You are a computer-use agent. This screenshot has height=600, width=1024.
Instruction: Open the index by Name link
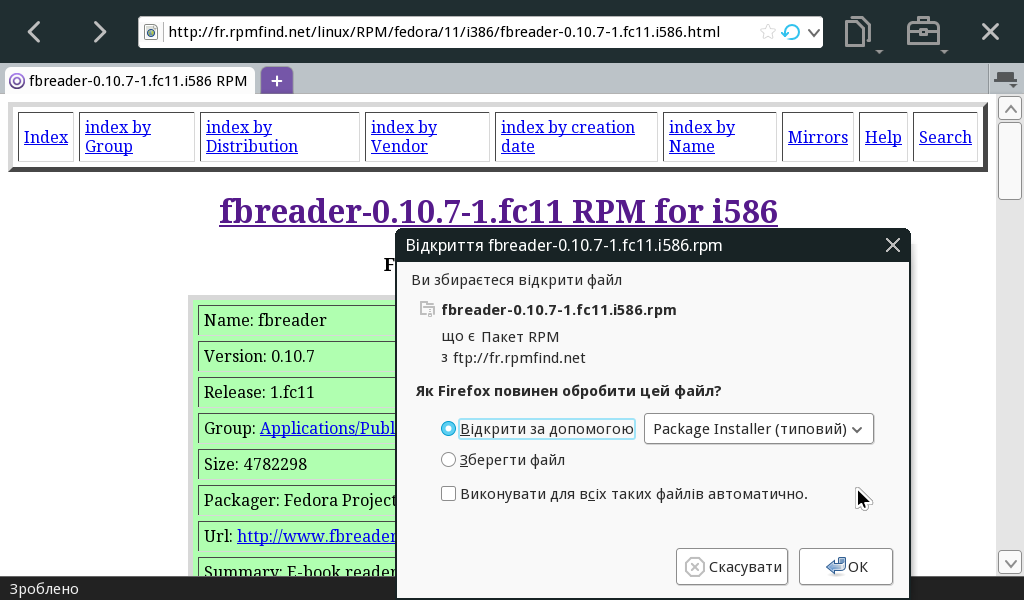pos(702,136)
